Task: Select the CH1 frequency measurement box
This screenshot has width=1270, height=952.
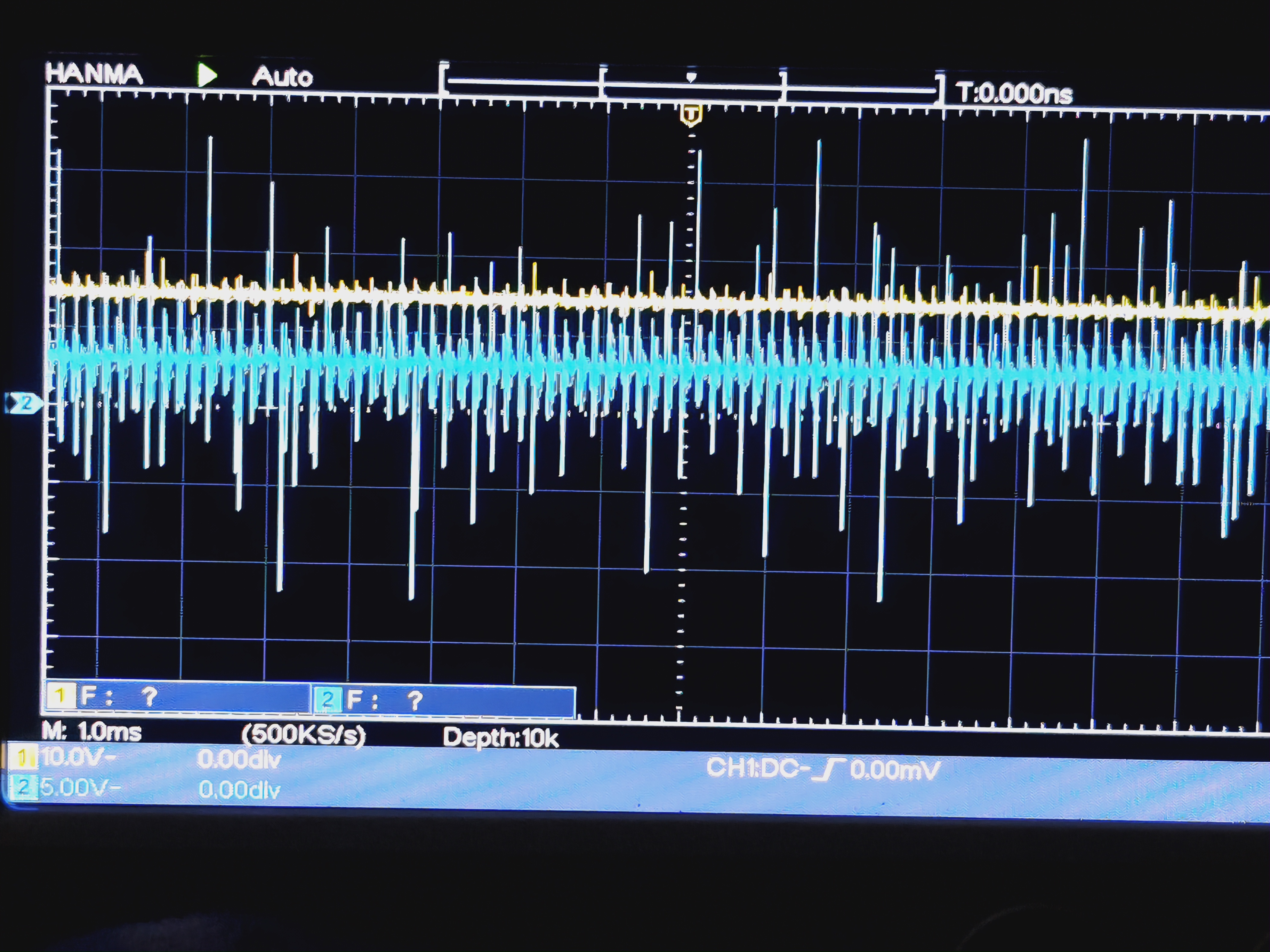Action: pos(178,697)
